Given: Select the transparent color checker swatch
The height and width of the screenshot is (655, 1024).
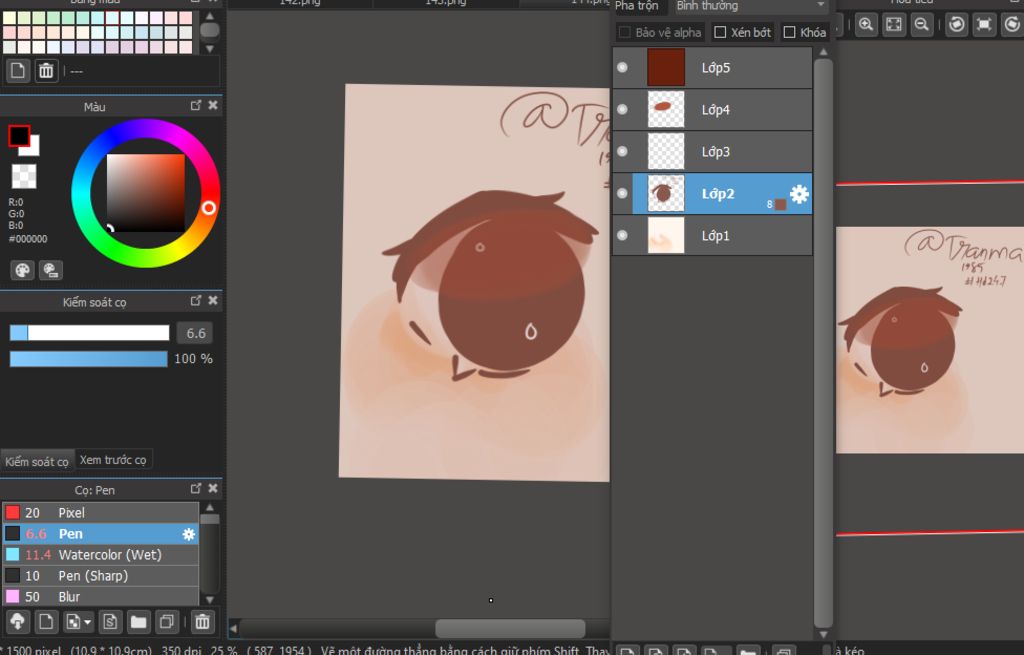Looking at the screenshot, I should point(24,176).
